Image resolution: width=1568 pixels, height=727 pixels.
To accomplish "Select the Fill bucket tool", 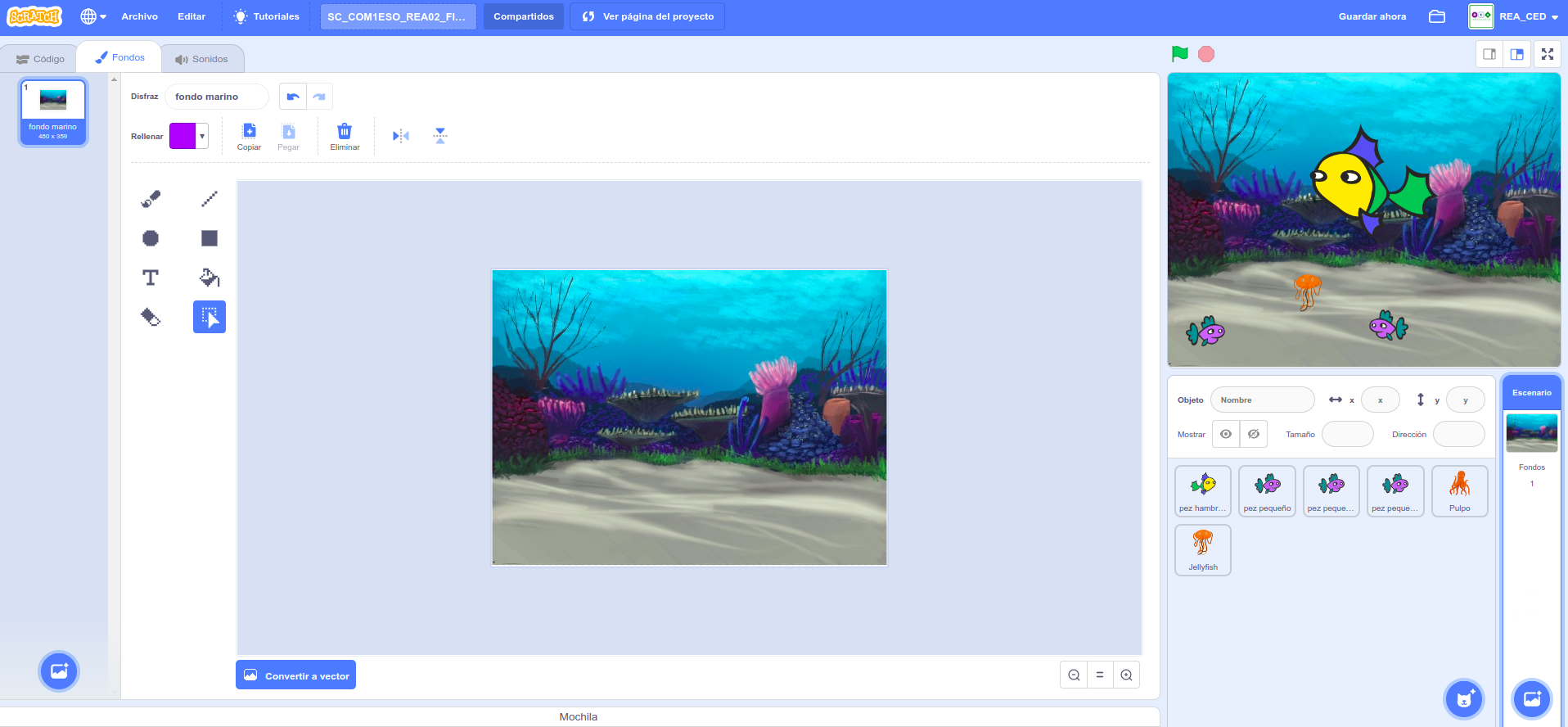I will coord(210,278).
